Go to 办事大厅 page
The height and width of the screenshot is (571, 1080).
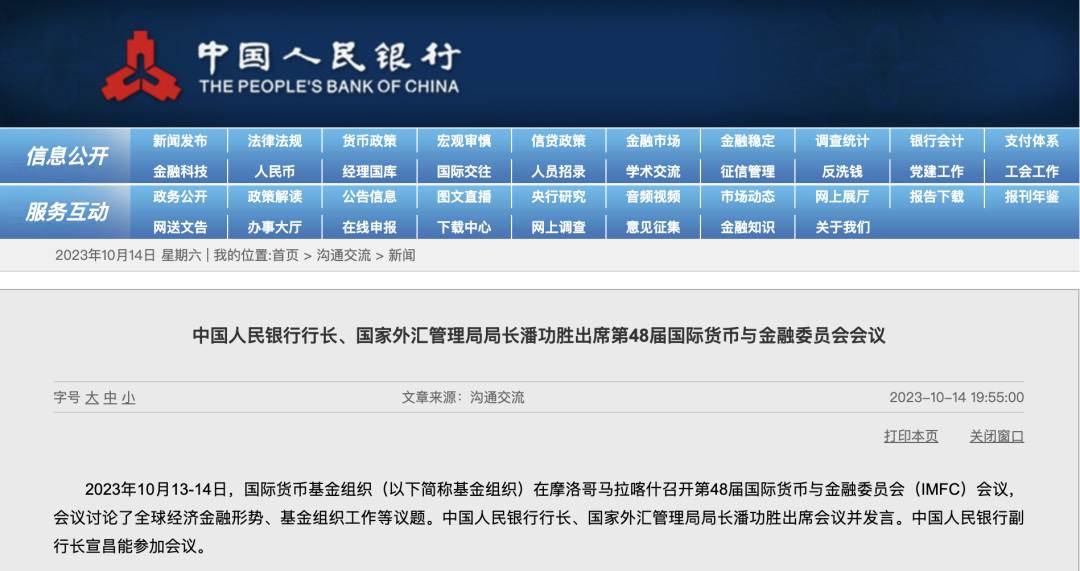tap(275, 227)
